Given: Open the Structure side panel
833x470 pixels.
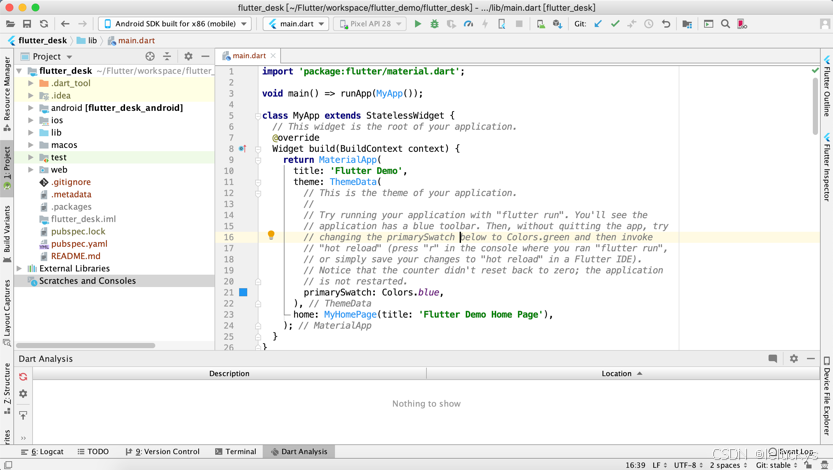Looking at the screenshot, I should click(7, 388).
